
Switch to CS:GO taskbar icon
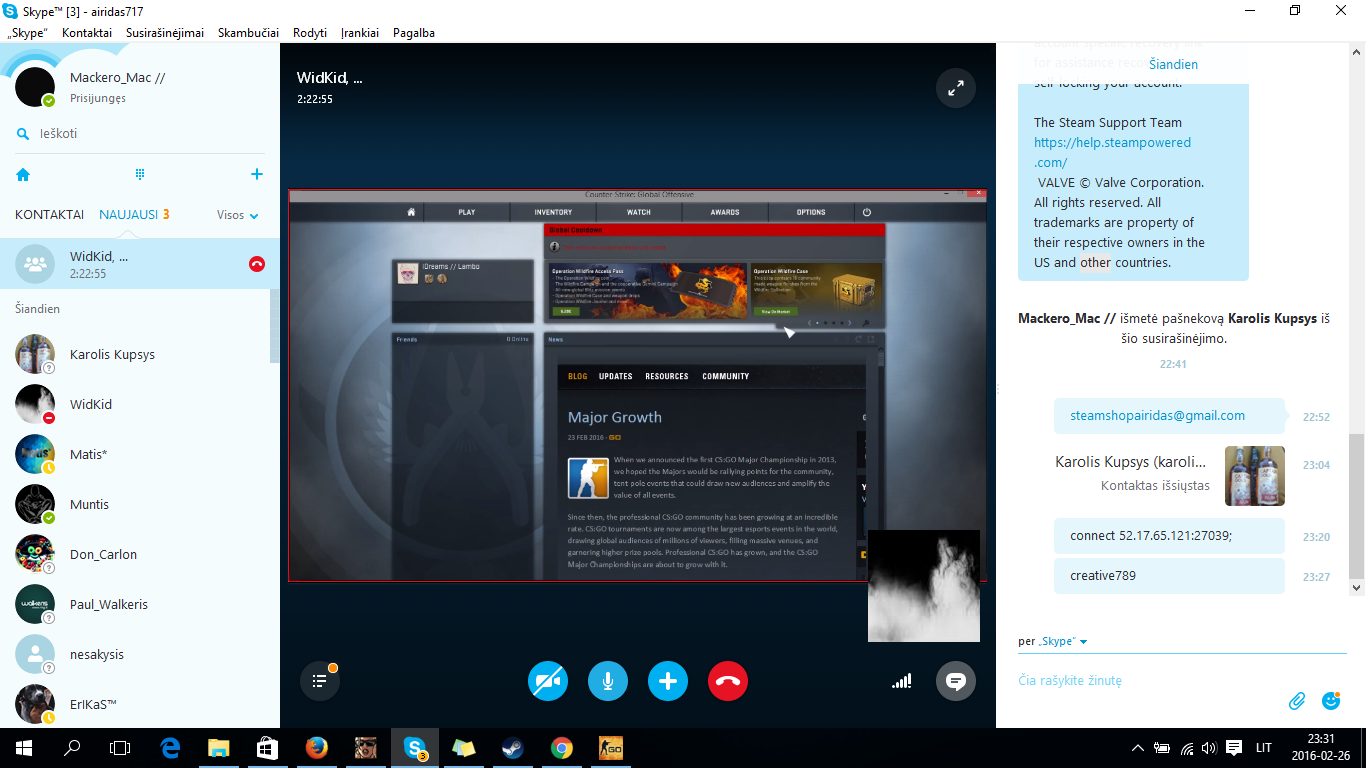(610, 748)
